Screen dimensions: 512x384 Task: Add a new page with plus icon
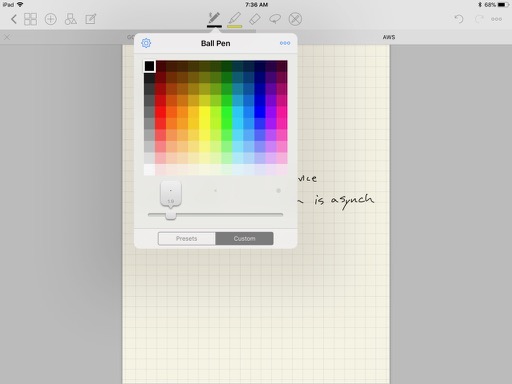coord(51,19)
